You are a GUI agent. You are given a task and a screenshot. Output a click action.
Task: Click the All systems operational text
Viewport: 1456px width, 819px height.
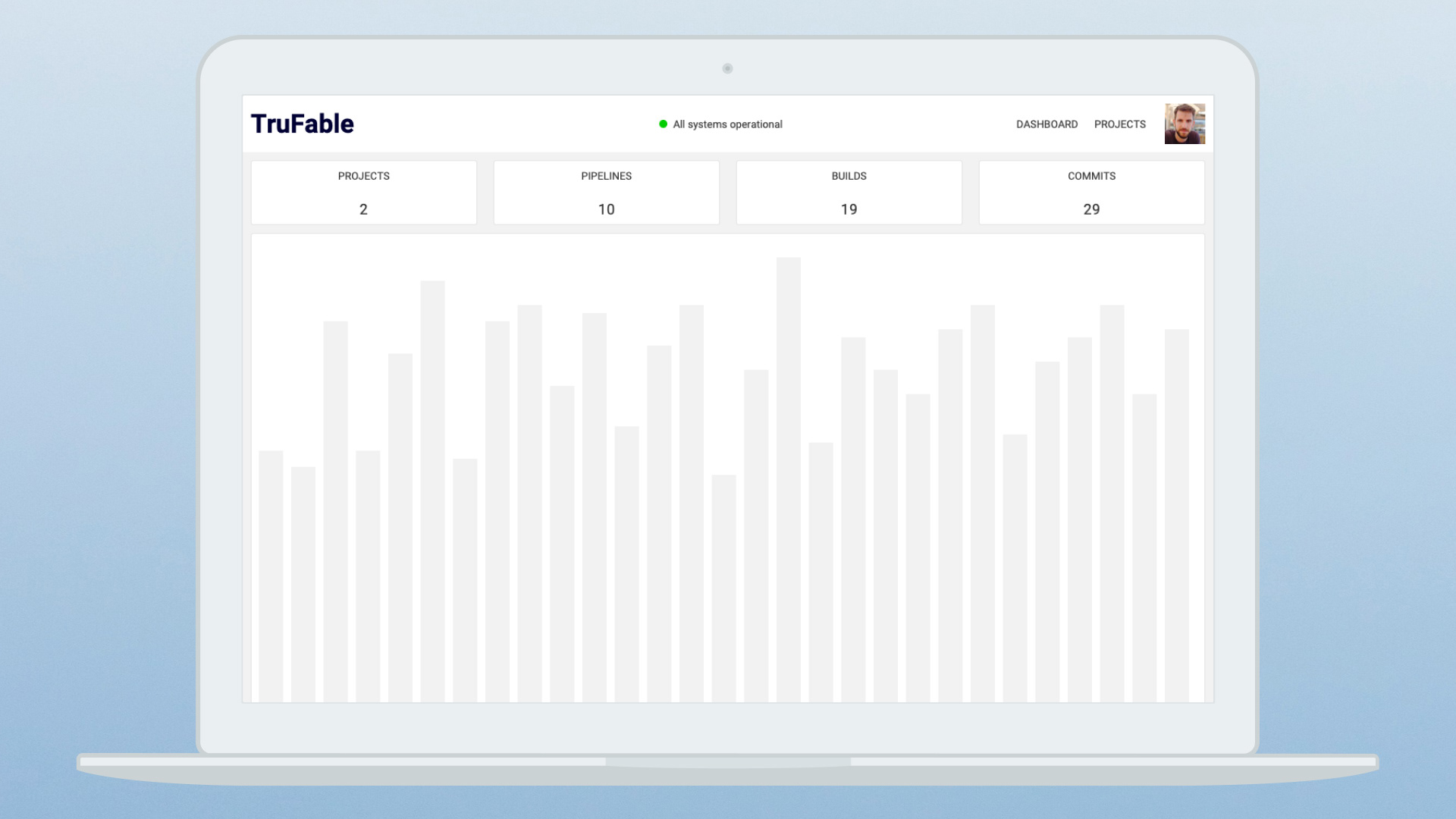727,124
